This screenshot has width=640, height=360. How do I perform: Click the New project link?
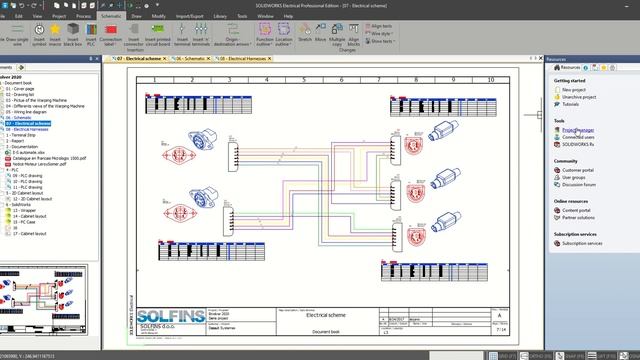pos(573,89)
